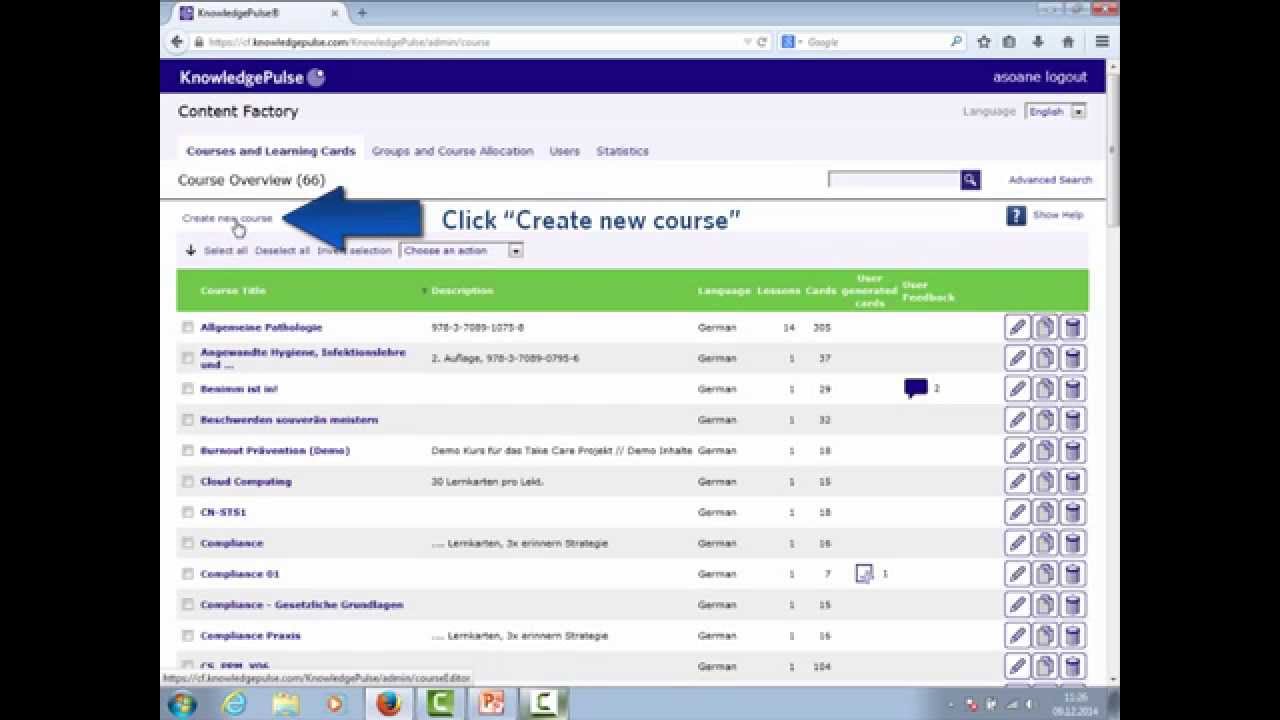Select the KnowledgePulse browser tab
This screenshot has height=720, width=1280.
256,13
